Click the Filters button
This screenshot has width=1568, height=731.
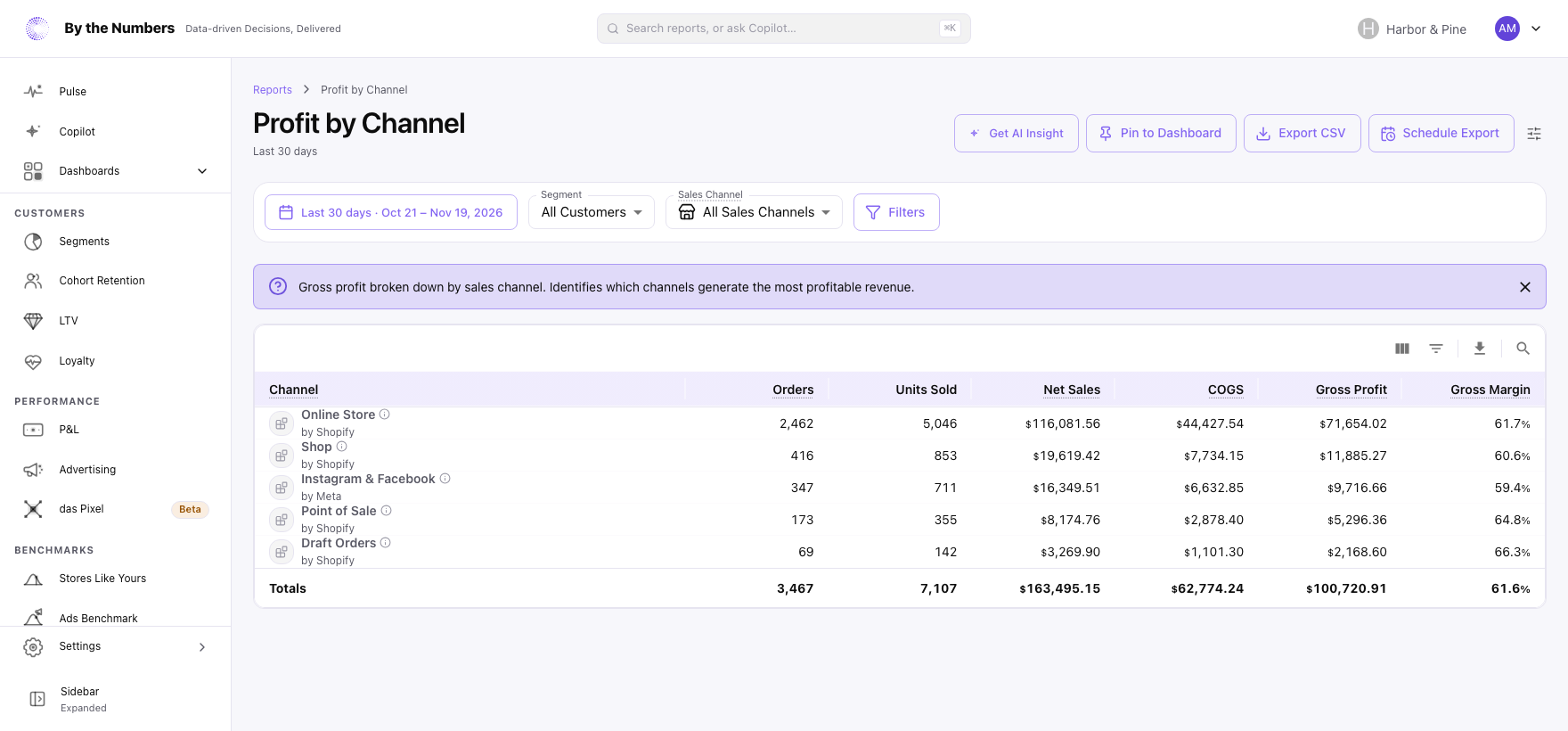pos(896,212)
